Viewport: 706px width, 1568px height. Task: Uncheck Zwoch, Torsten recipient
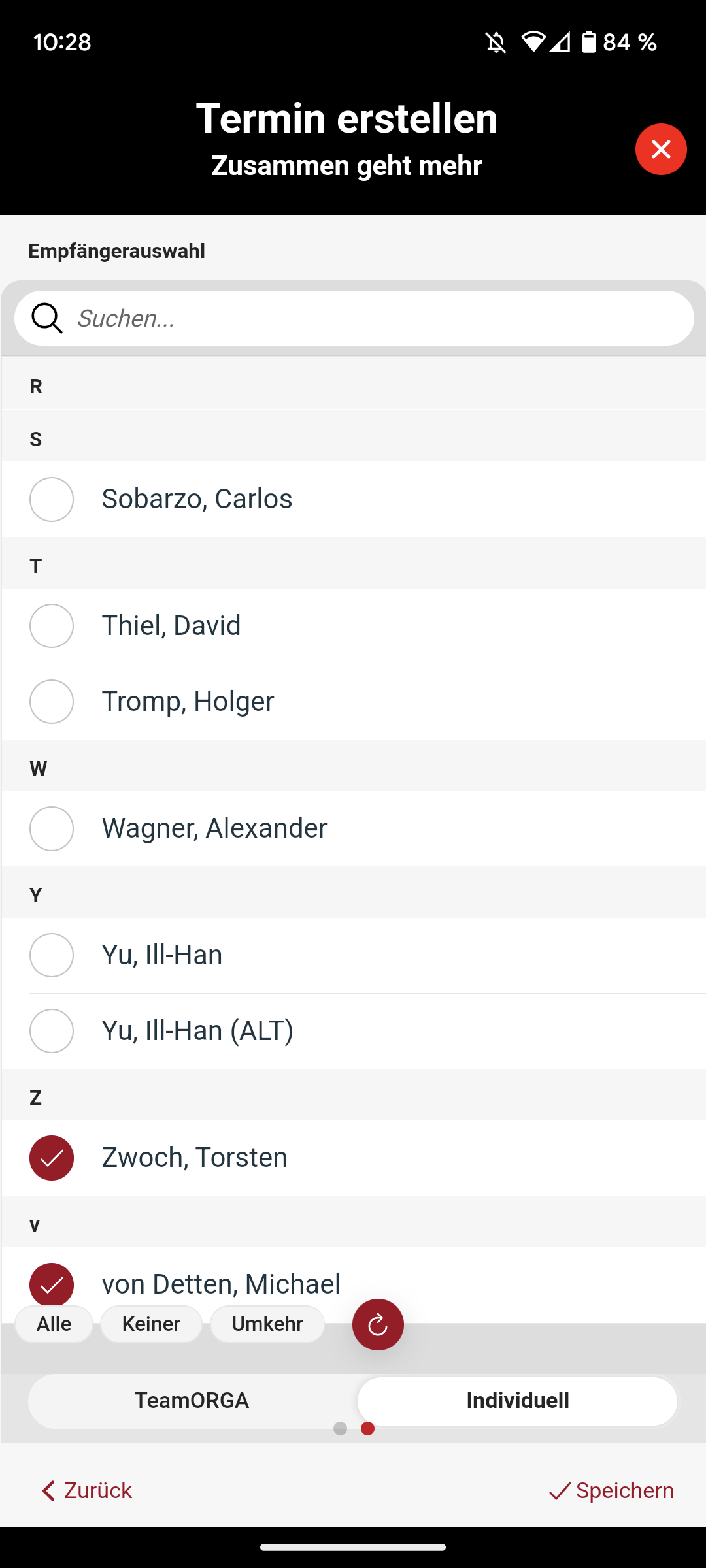click(52, 1158)
